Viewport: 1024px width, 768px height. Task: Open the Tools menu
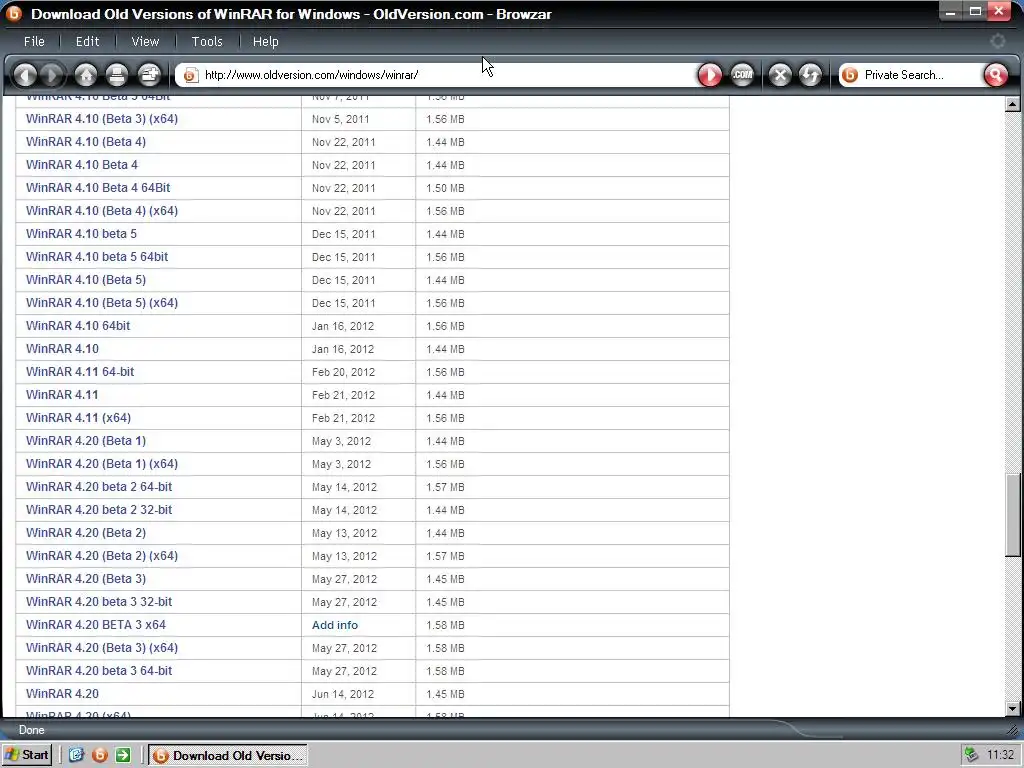[x=207, y=42]
